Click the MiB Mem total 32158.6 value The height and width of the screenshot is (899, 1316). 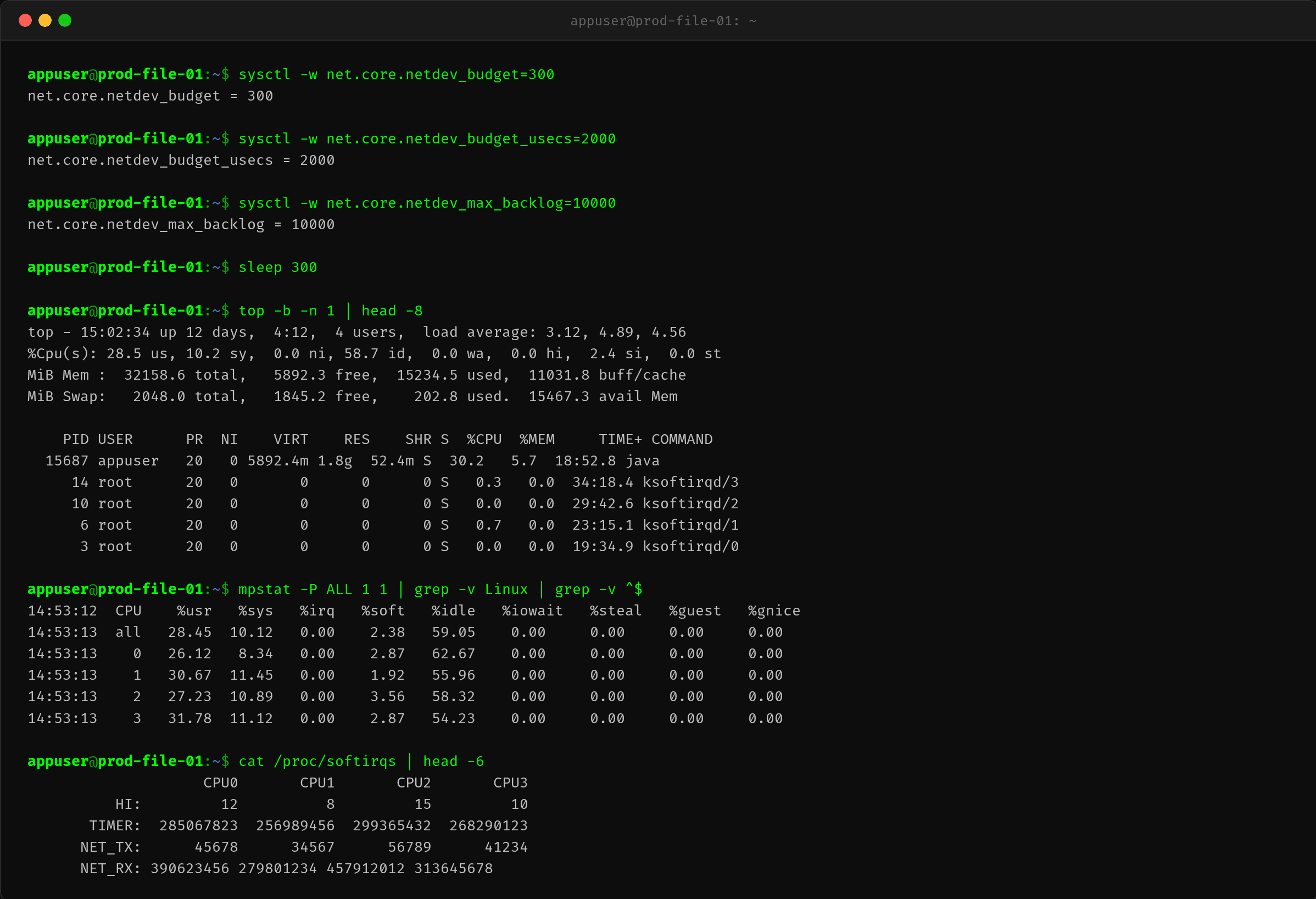pos(154,375)
